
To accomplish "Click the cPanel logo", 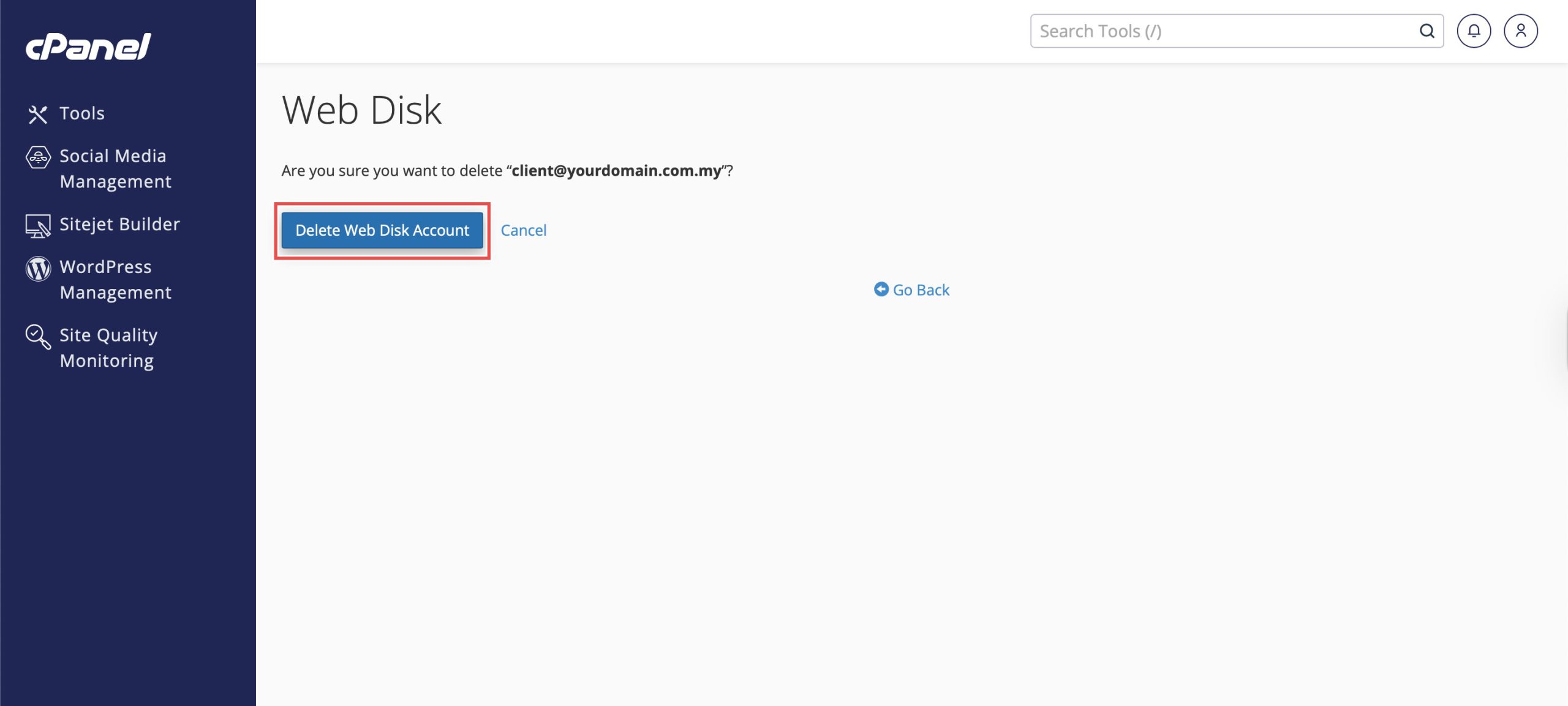I will pos(88,47).
